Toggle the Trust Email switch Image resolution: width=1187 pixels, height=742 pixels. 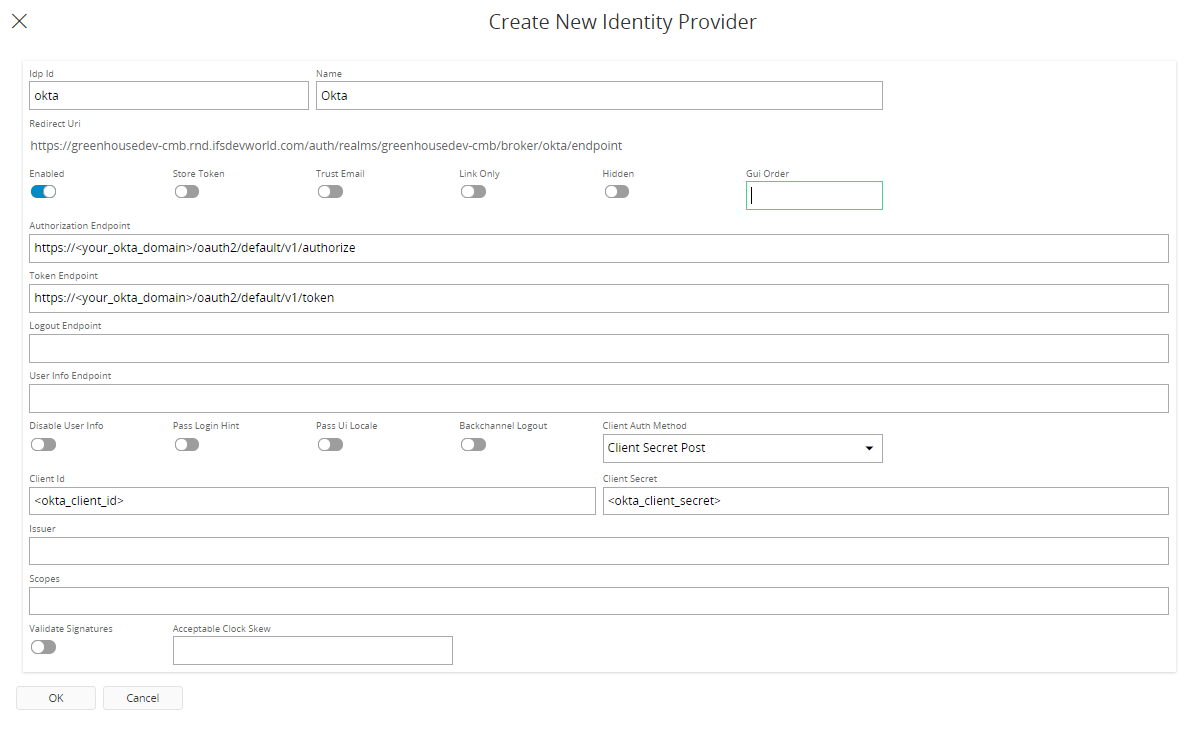(x=330, y=192)
